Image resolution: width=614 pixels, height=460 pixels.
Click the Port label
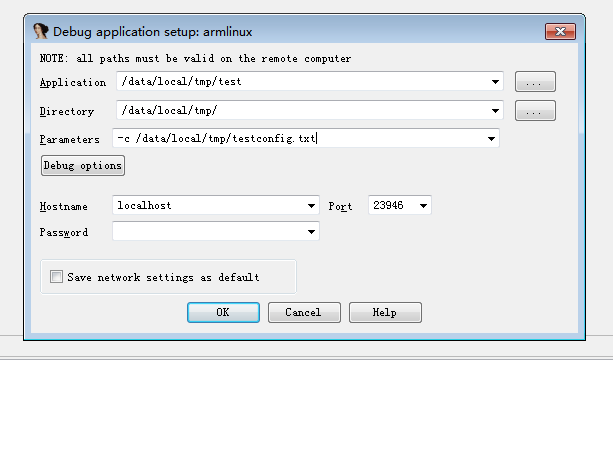pyautogui.click(x=340, y=207)
